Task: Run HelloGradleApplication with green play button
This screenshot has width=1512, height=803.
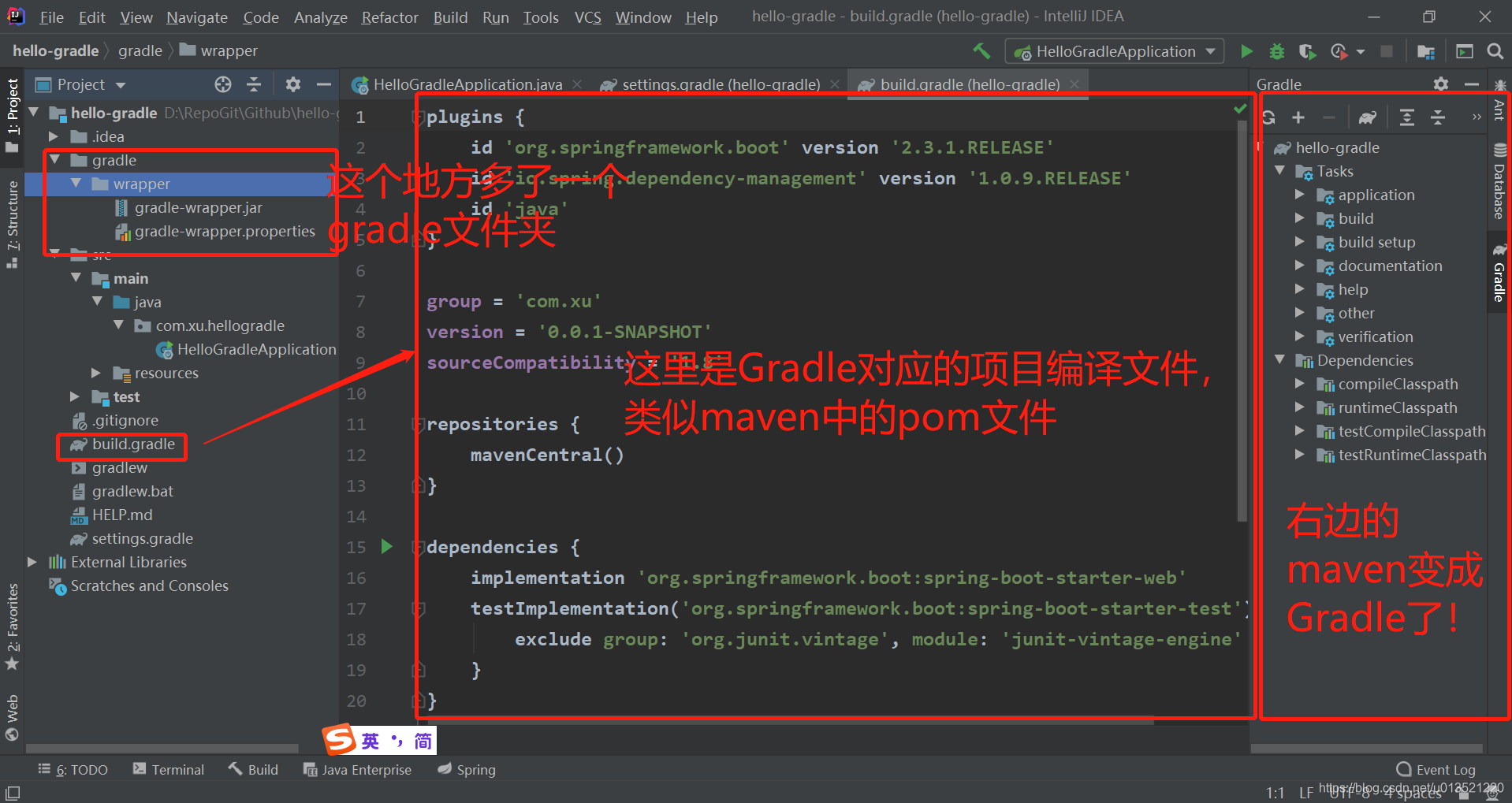Action: tap(1246, 51)
